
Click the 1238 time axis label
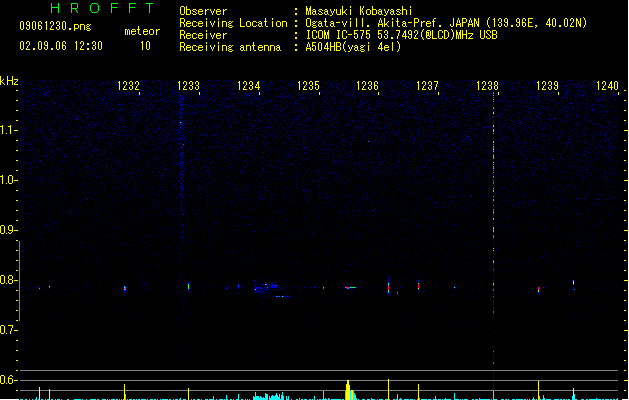(x=487, y=86)
